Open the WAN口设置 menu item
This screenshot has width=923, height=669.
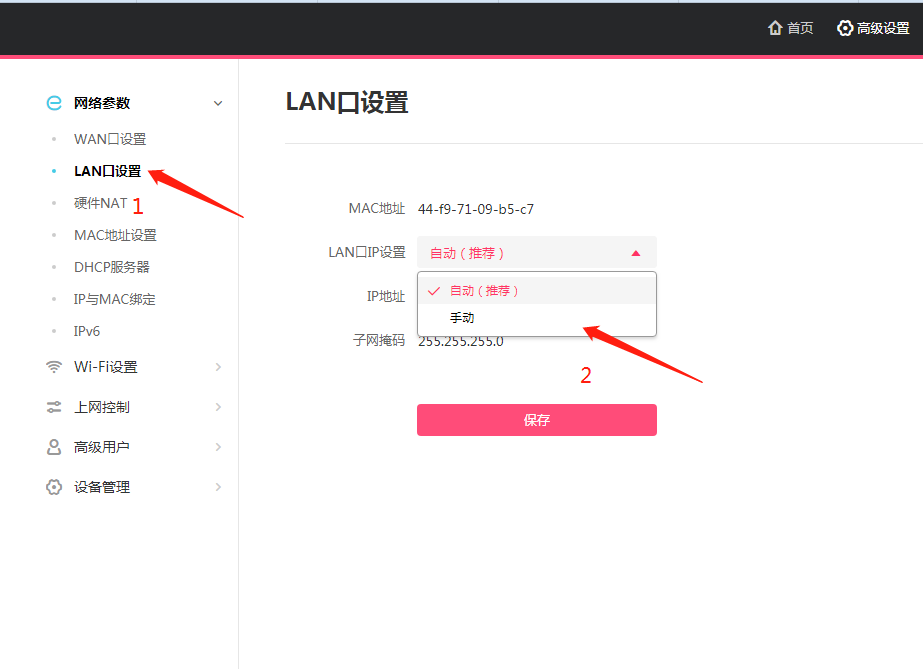(x=110, y=139)
